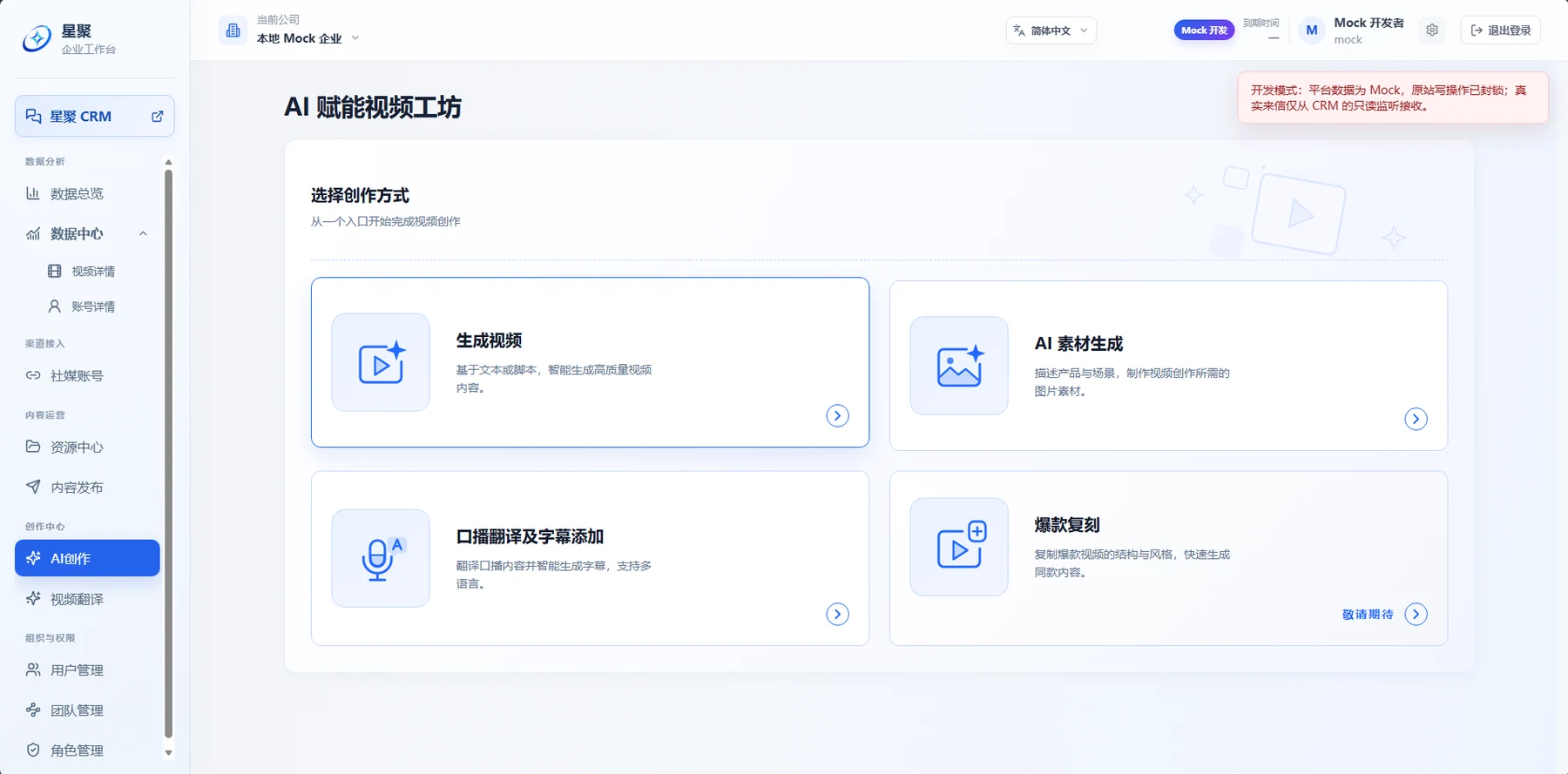Open 资源中心 in sidebar
The width and height of the screenshot is (1568, 774).
87,447
